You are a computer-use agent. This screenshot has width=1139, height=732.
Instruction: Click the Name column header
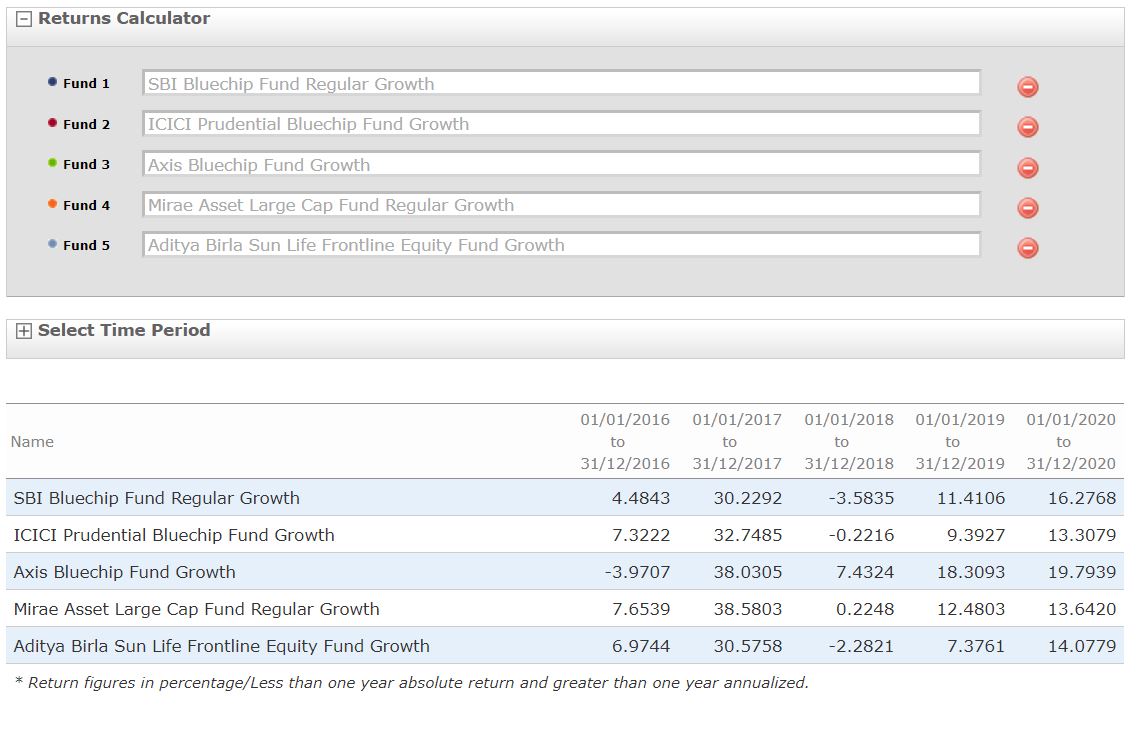[32, 442]
